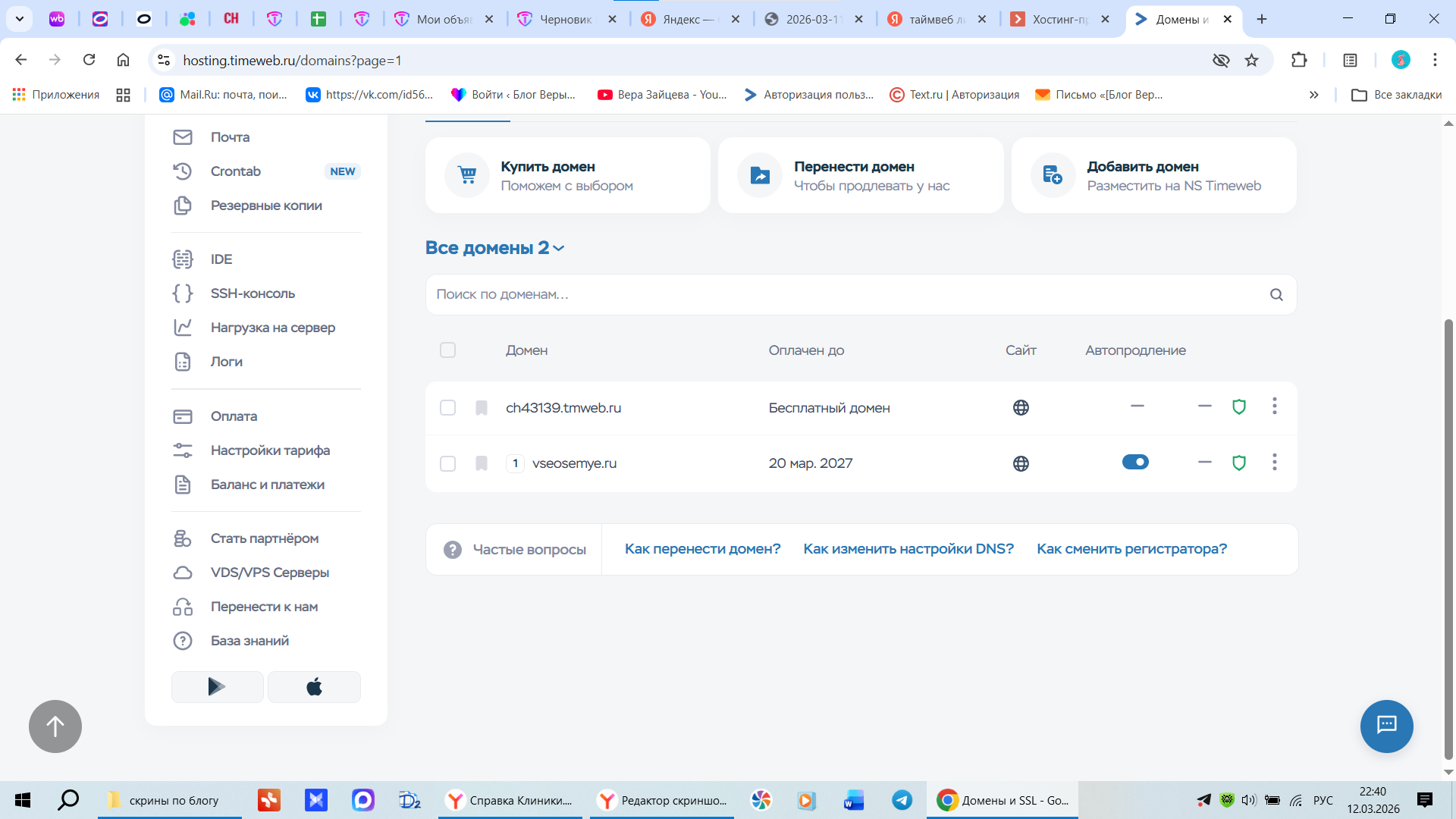Click the globe icon for vseosemye.ru
The width and height of the screenshot is (1456, 819).
click(1021, 463)
